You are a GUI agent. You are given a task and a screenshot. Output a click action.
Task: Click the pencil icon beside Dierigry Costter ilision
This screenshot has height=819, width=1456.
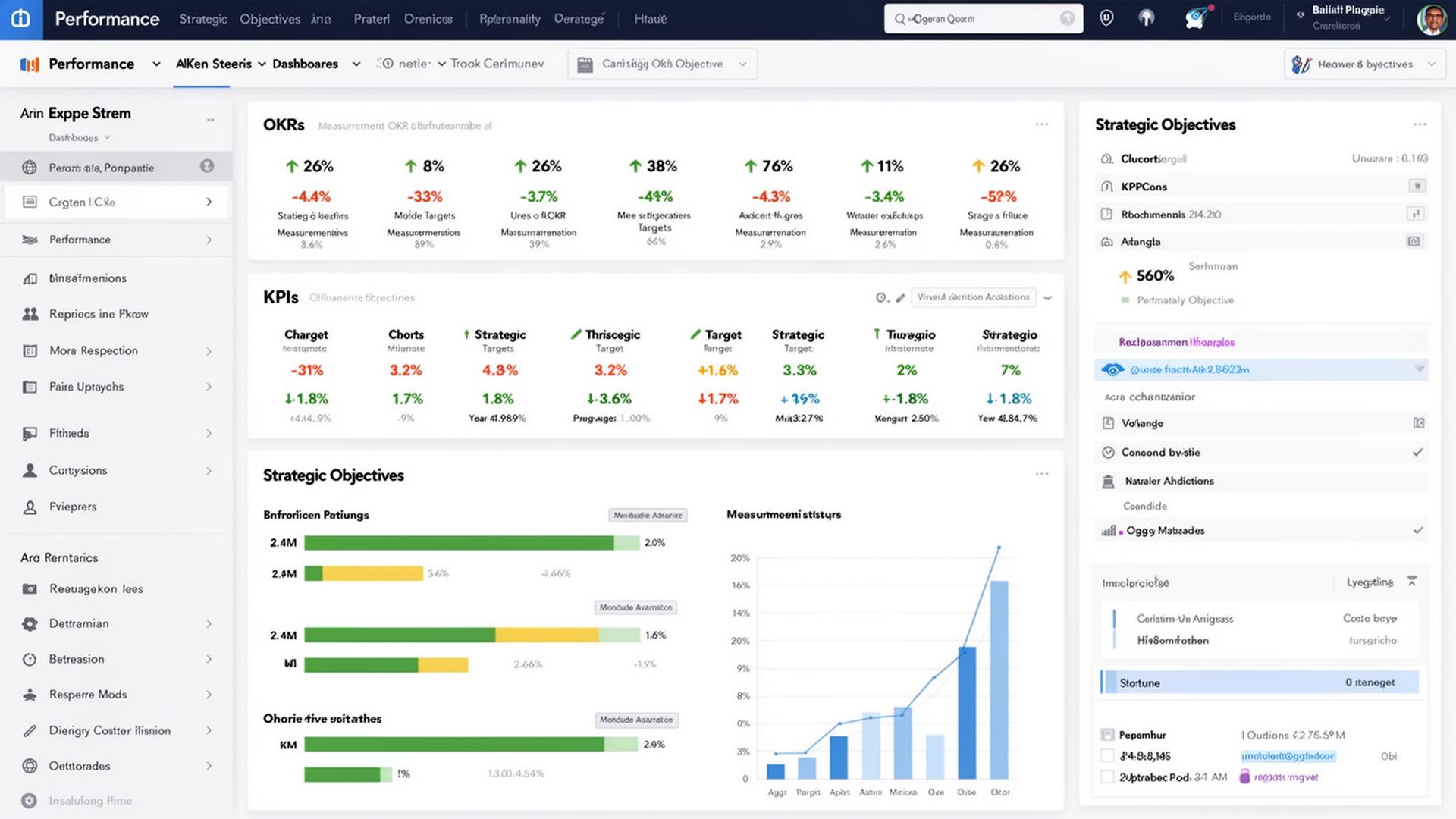coord(30,731)
